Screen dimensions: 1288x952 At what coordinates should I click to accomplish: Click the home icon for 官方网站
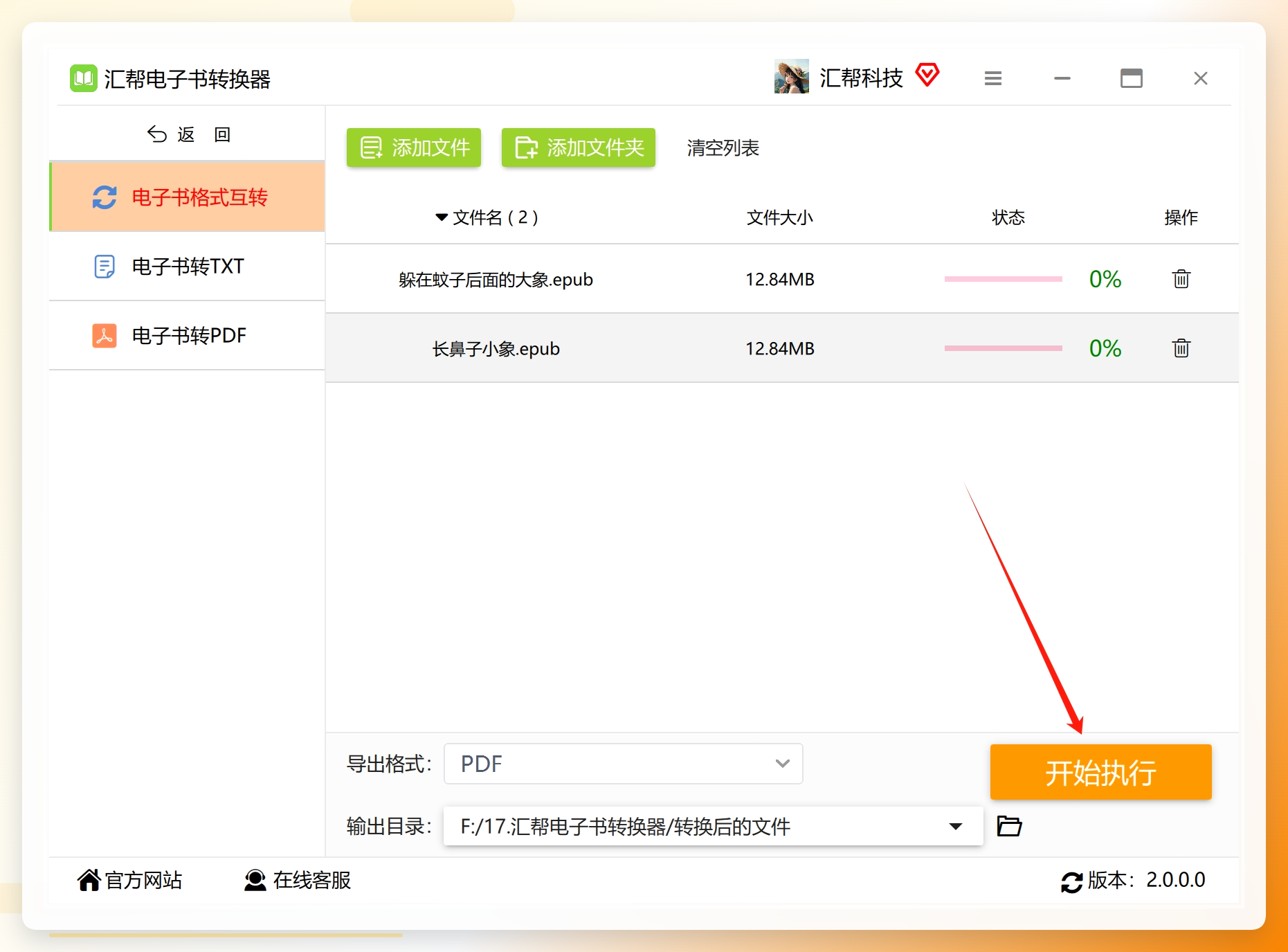click(x=89, y=880)
